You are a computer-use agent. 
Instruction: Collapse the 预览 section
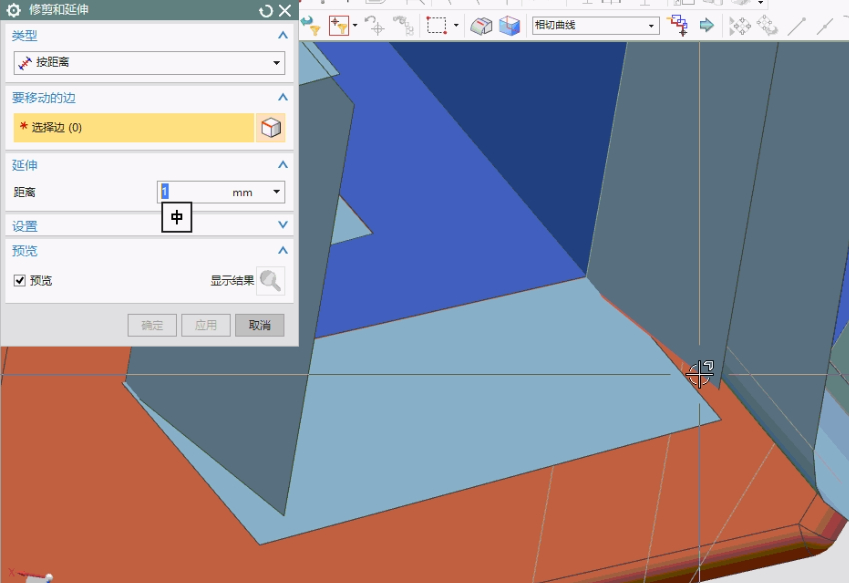tap(283, 251)
